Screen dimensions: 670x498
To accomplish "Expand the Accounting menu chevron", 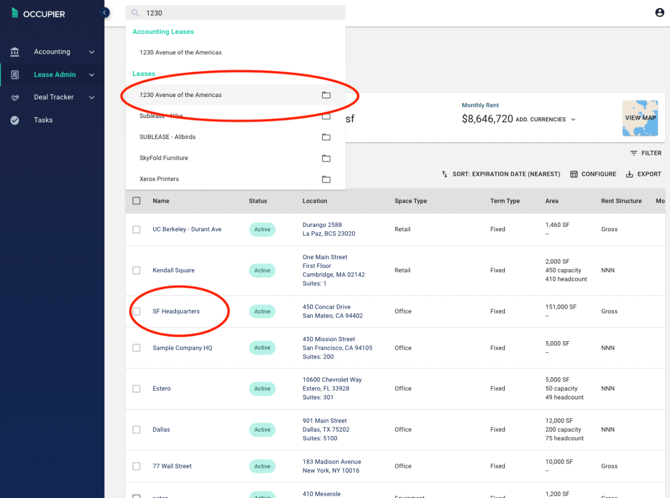I will click(x=91, y=52).
